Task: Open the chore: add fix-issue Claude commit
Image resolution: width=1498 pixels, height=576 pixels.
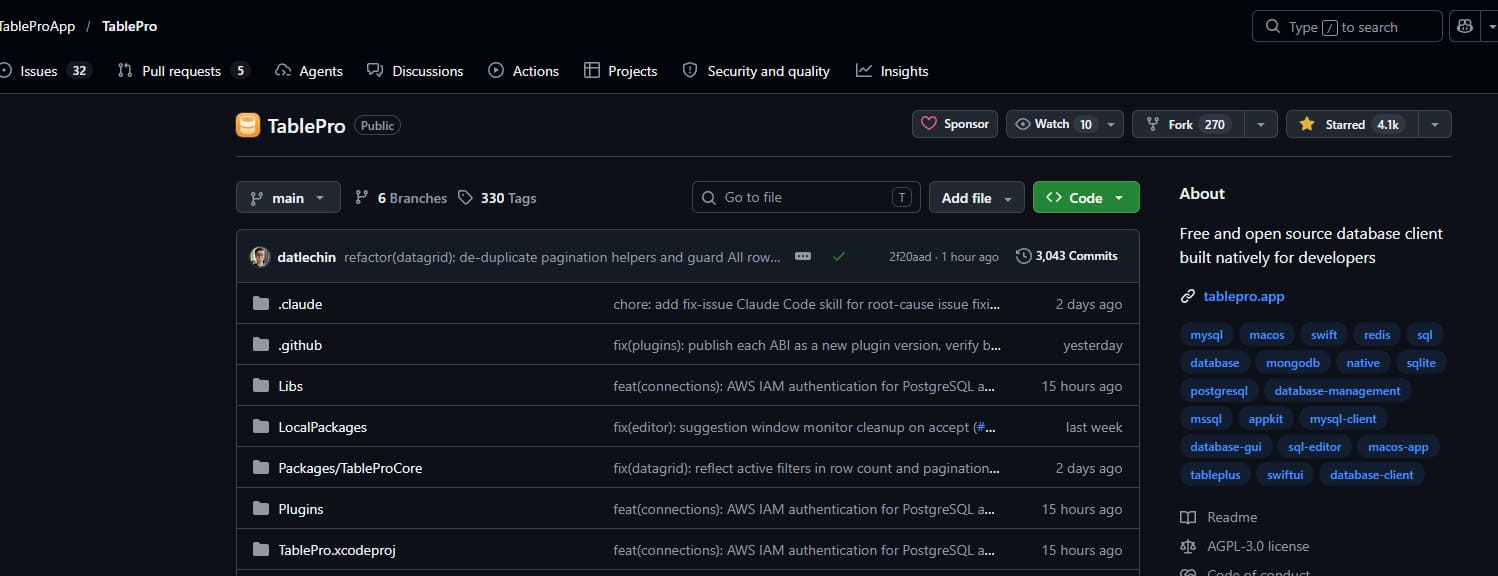Action: pyautogui.click(x=806, y=304)
